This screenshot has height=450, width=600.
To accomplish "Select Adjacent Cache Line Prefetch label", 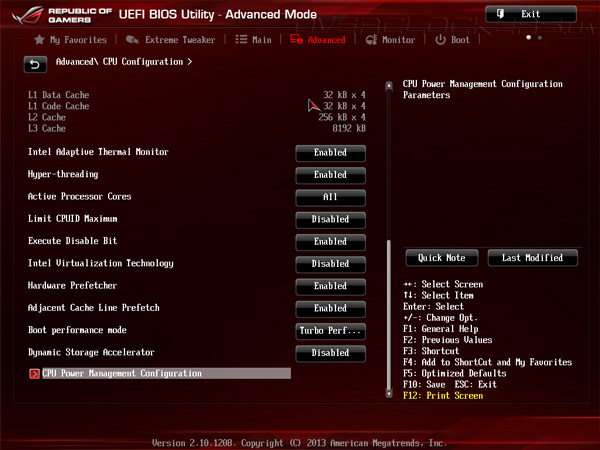I will pos(93,308).
